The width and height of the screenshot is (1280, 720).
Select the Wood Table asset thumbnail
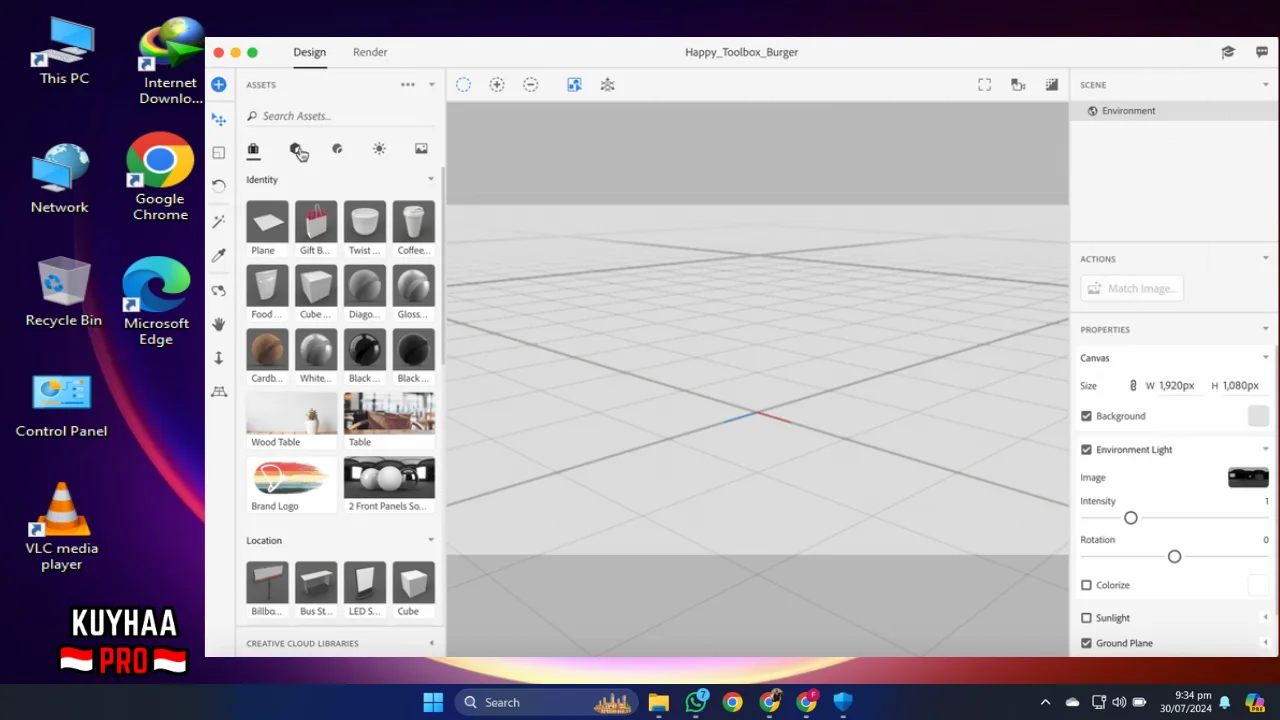[292, 421]
